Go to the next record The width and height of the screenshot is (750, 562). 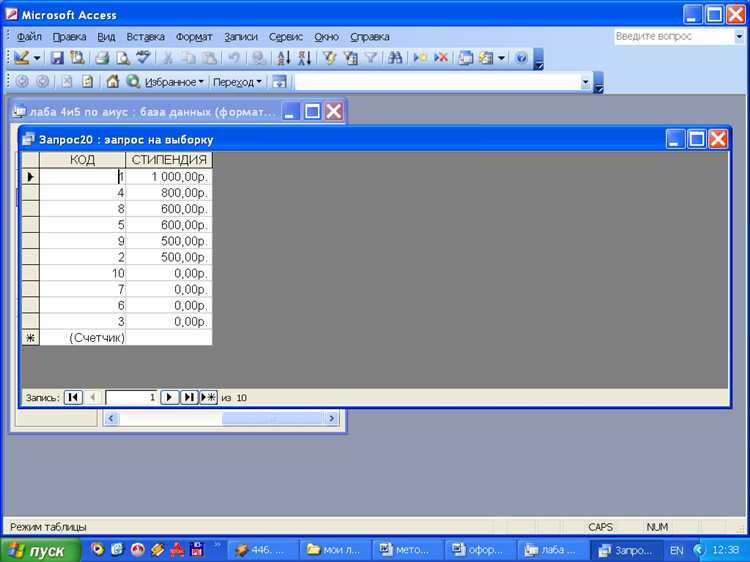click(169, 397)
